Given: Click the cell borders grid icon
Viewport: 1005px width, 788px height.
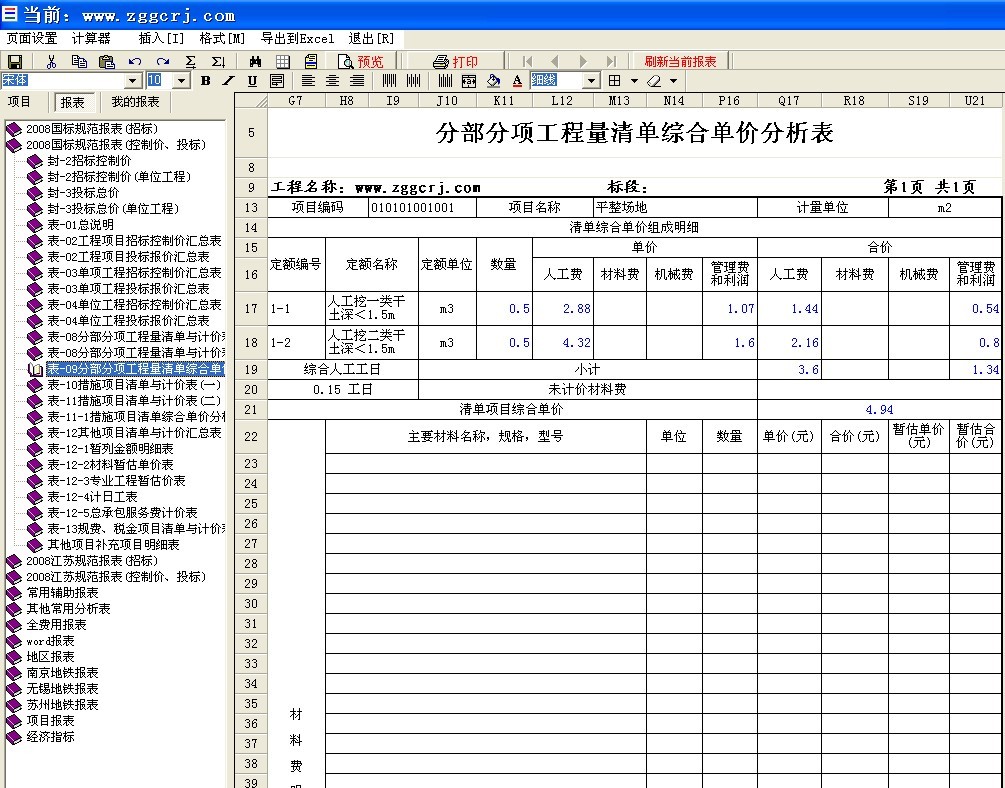Looking at the screenshot, I should (615, 81).
